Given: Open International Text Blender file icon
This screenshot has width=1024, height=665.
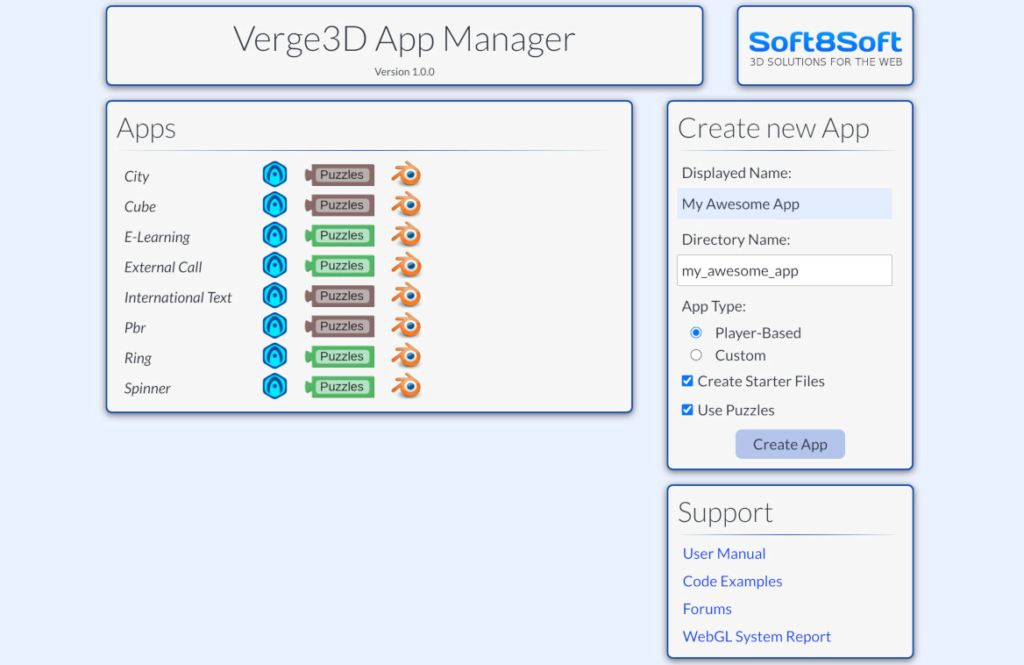Looking at the screenshot, I should point(406,296).
